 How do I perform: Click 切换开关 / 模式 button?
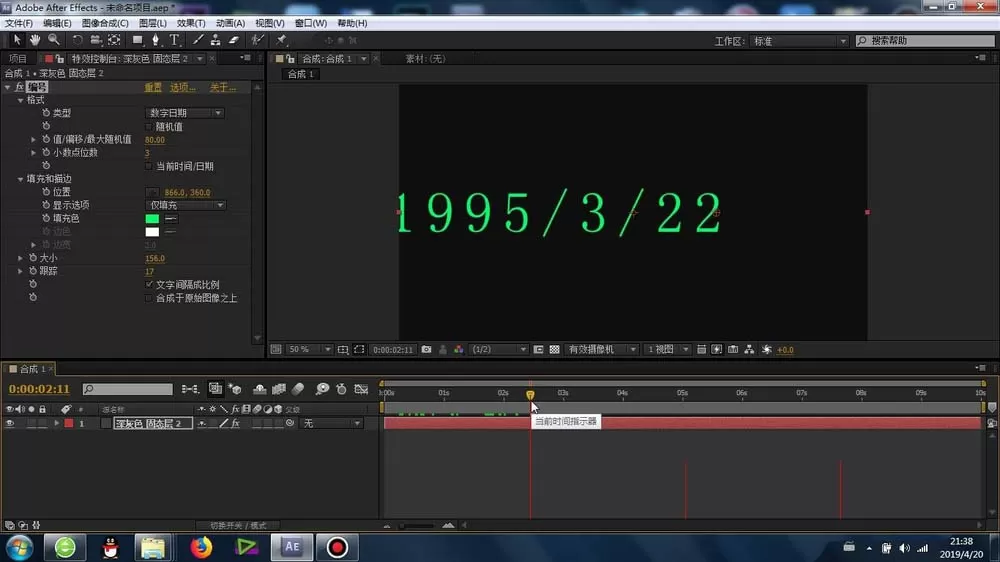tap(239, 526)
